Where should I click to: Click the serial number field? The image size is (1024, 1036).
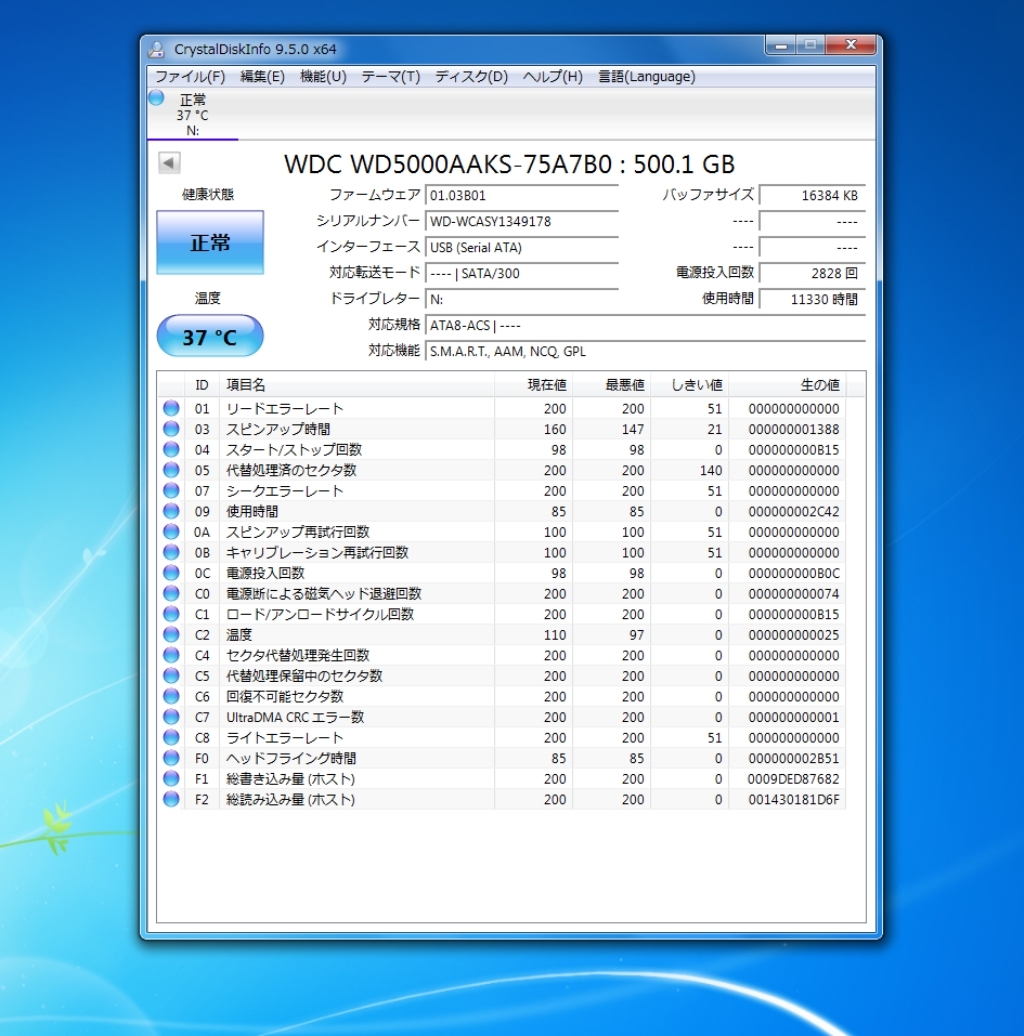[521, 222]
